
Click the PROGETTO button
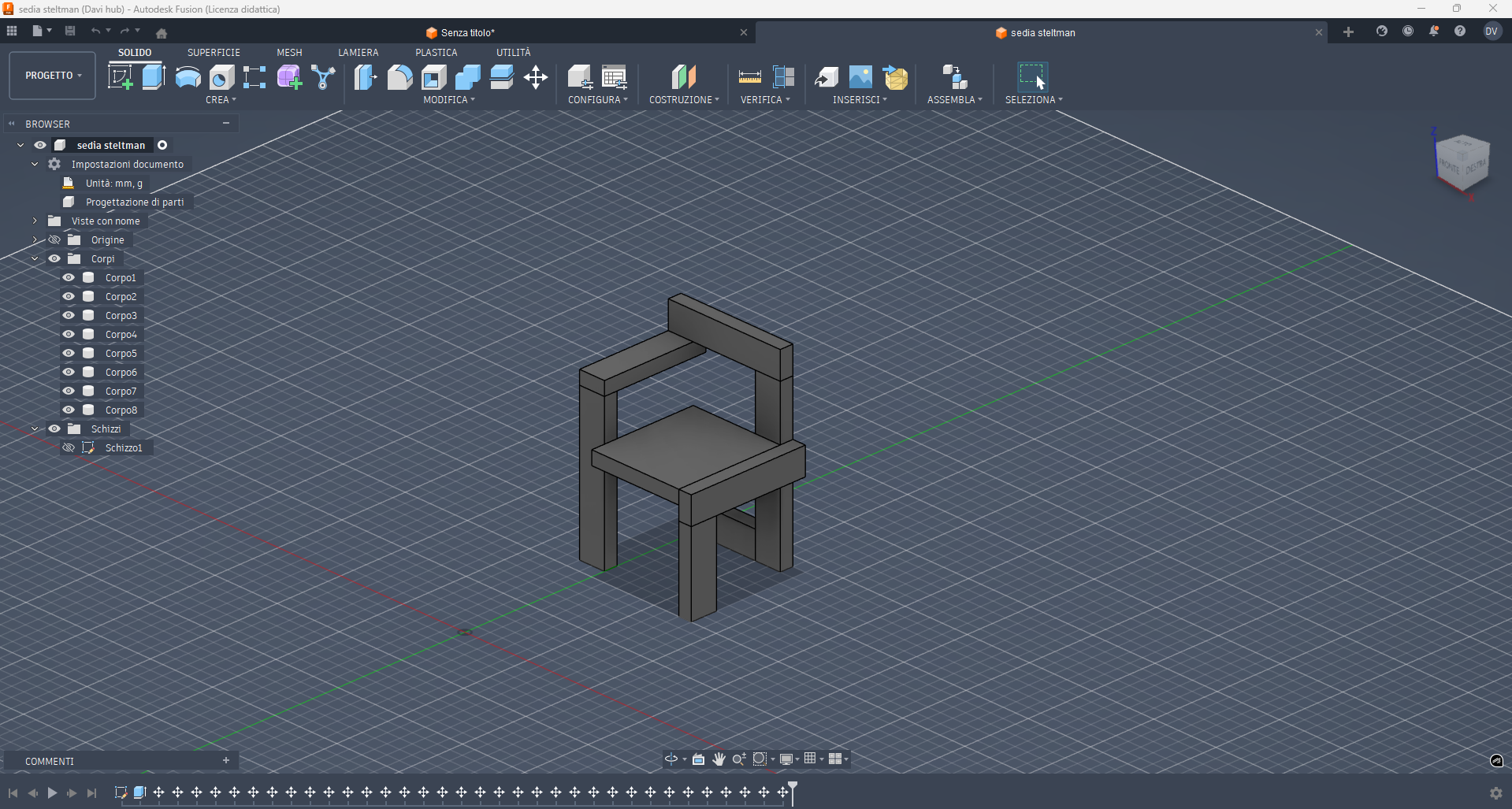[51, 75]
